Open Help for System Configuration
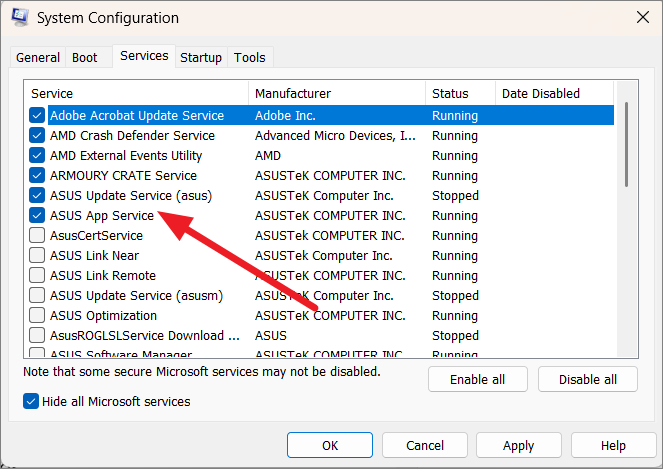The image size is (663, 469). click(613, 445)
